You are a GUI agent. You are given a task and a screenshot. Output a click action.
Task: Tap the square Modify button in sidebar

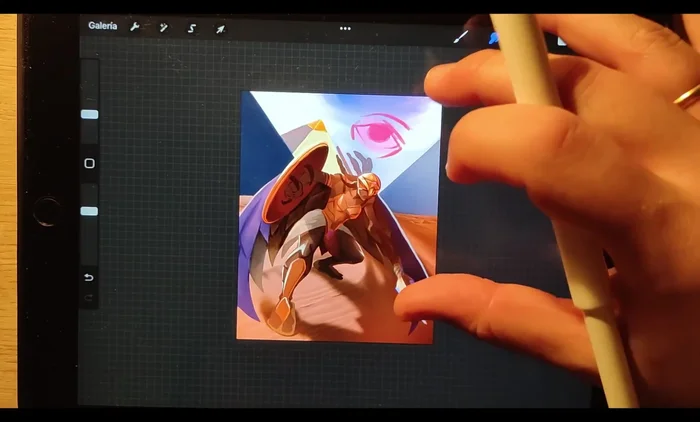coord(89,163)
